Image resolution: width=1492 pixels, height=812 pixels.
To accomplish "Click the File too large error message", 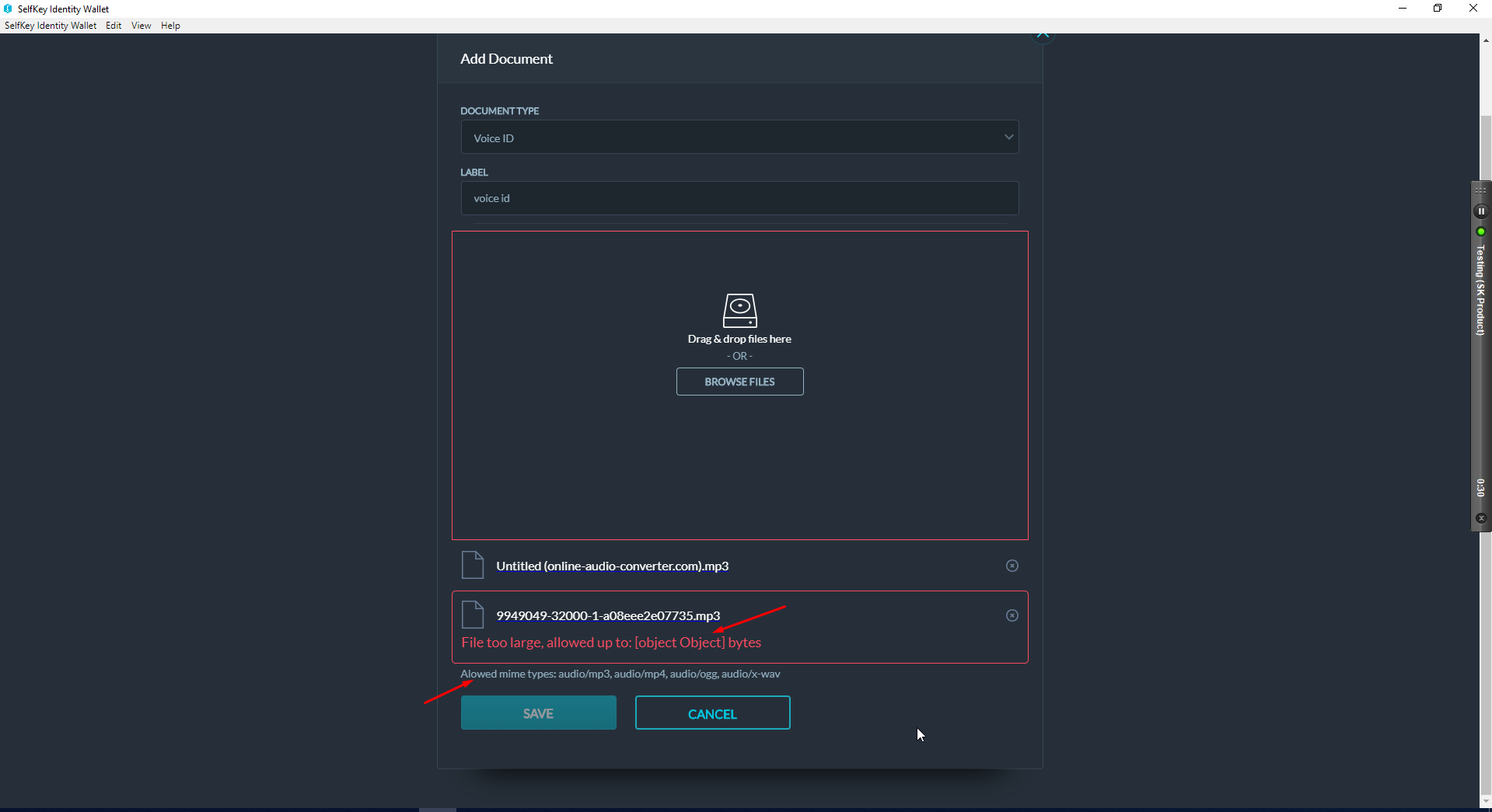I will click(x=611, y=643).
